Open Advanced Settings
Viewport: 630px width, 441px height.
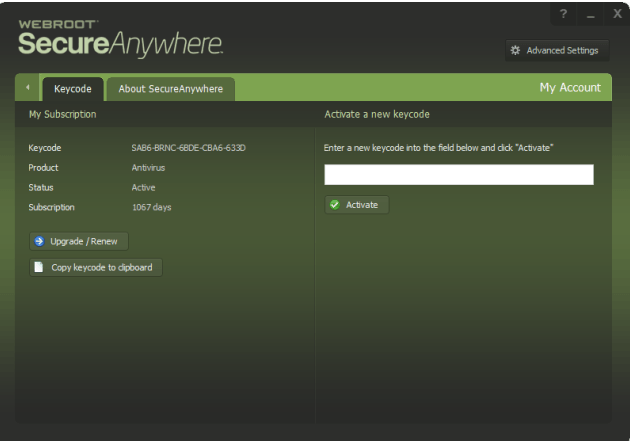[x=557, y=51]
